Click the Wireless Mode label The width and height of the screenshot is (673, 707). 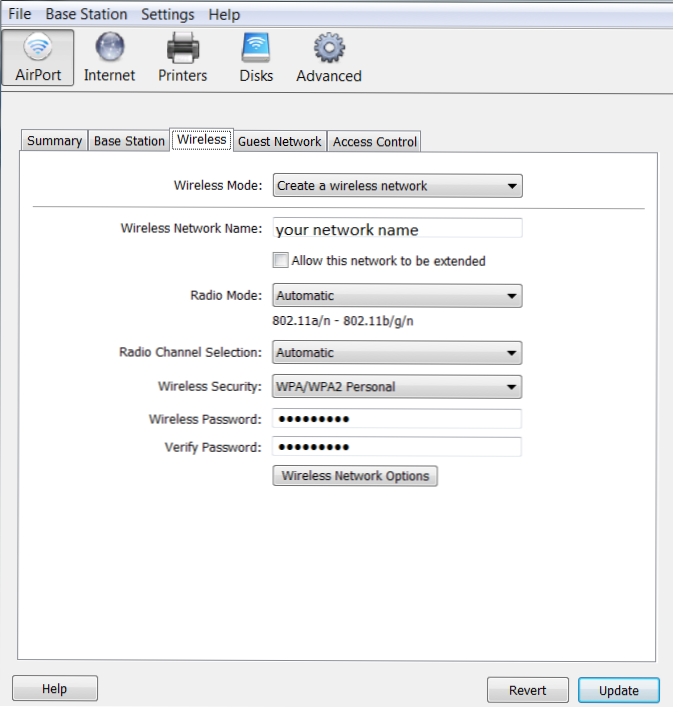[218, 185]
